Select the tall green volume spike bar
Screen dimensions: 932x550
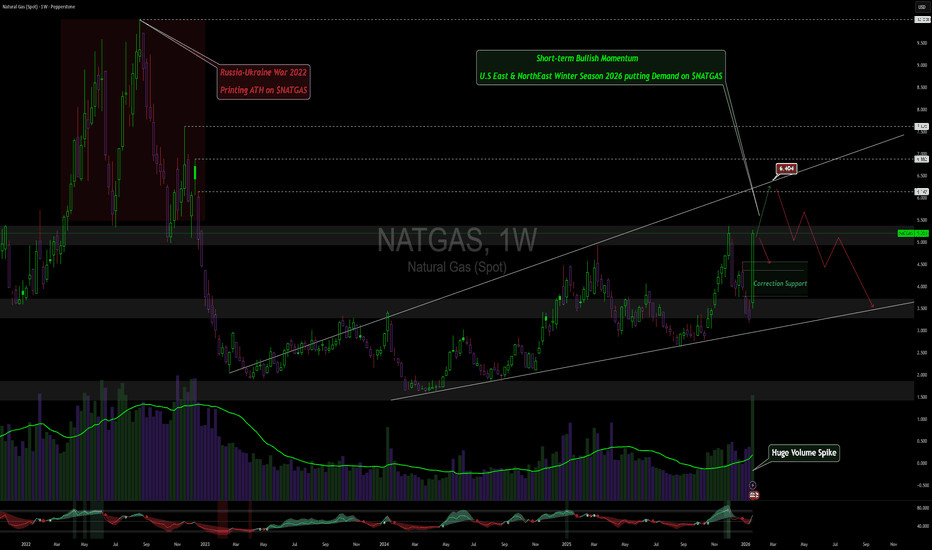(x=753, y=440)
